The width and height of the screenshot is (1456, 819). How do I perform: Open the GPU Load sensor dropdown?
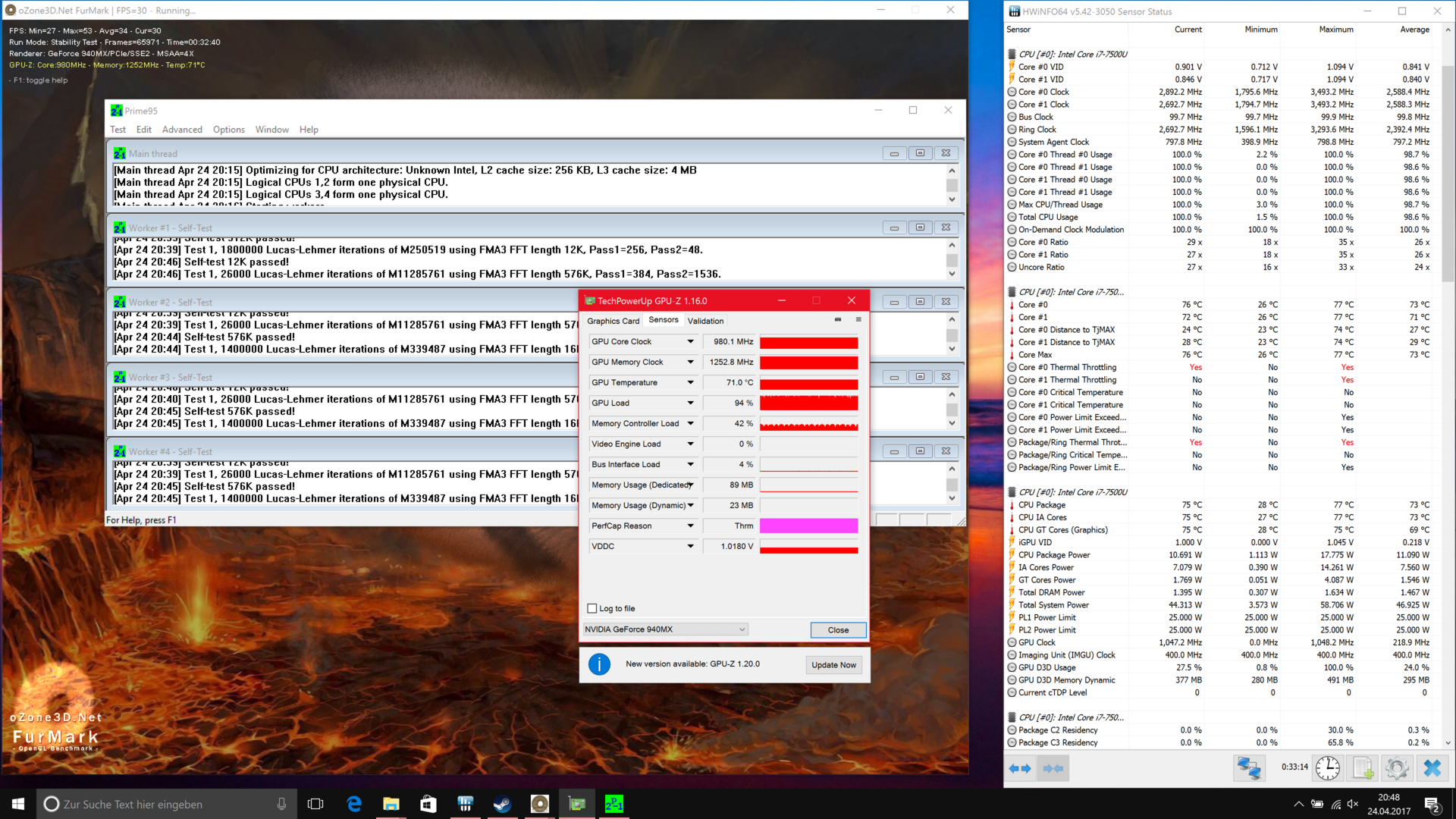690,403
